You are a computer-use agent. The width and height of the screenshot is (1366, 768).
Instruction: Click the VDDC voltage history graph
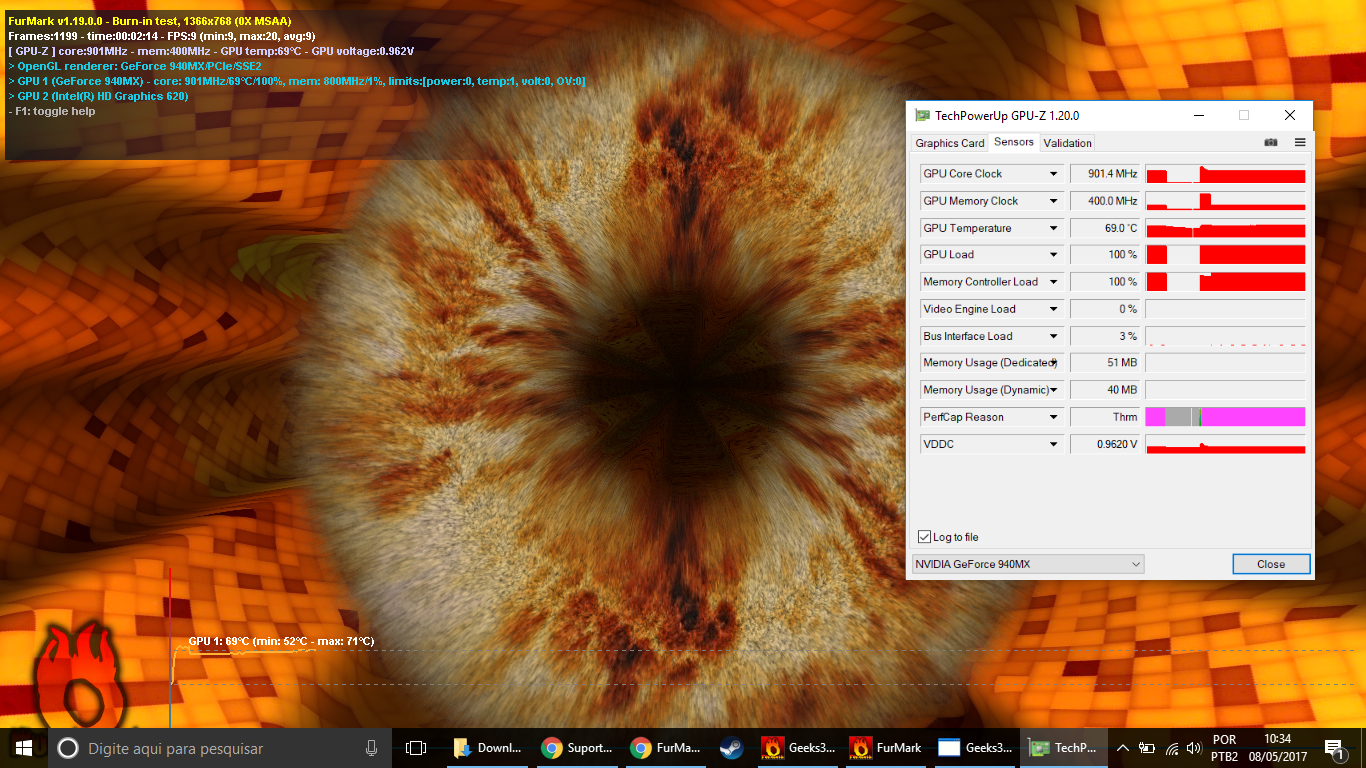click(x=1225, y=444)
